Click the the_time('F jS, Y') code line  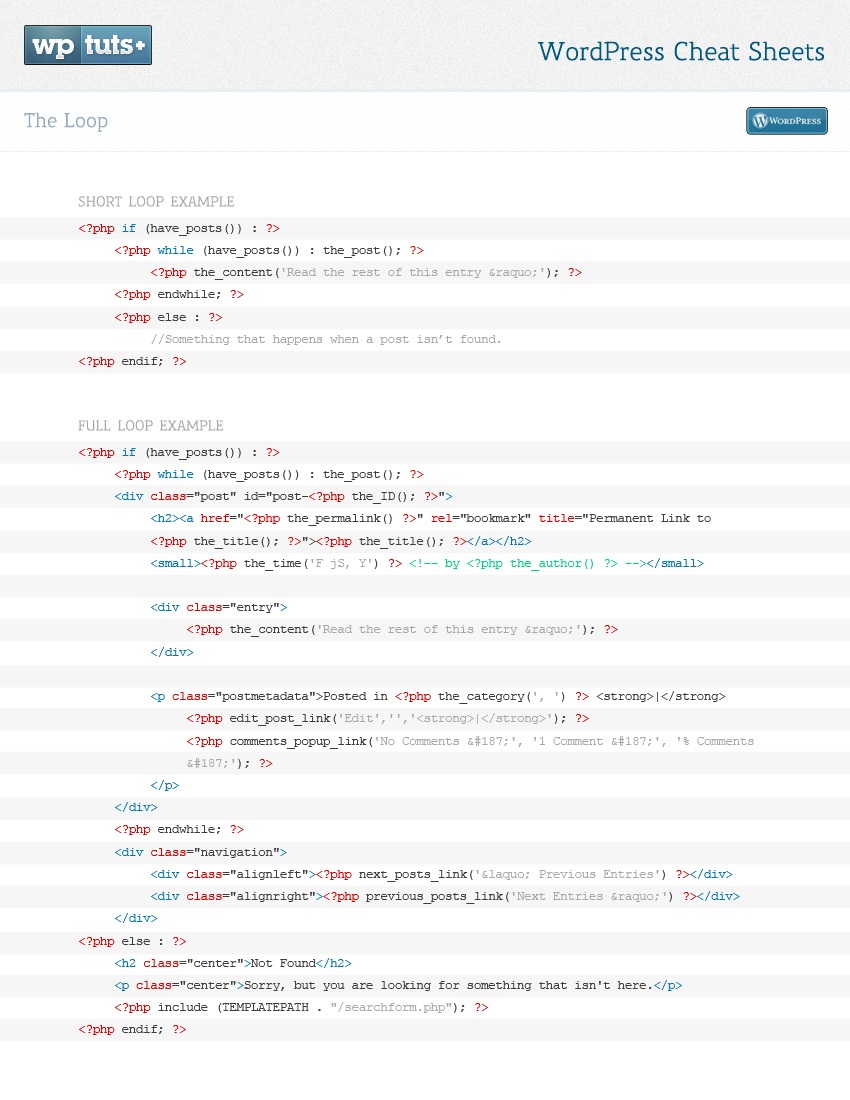point(426,563)
